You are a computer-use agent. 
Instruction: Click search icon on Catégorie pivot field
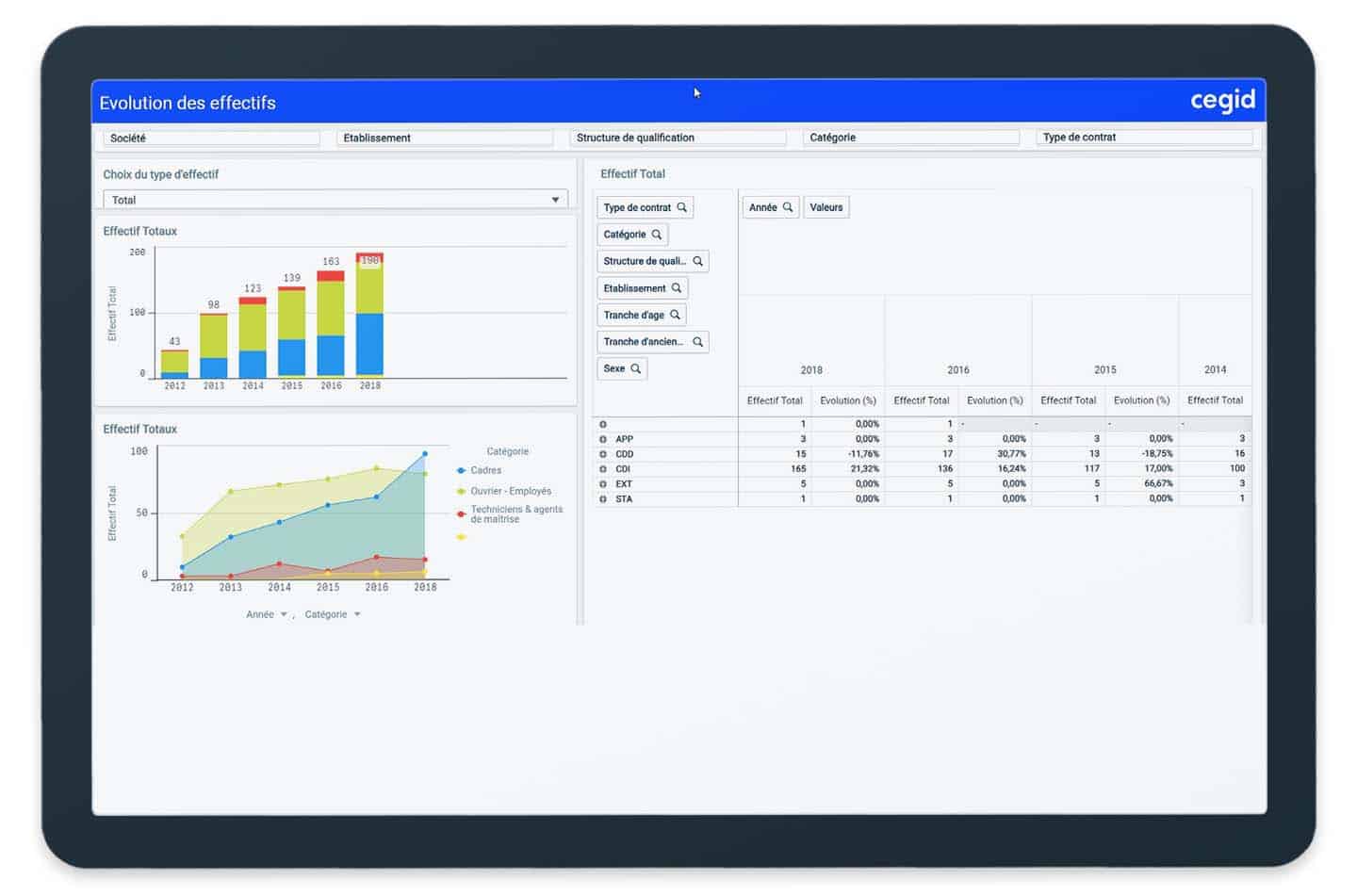[657, 235]
